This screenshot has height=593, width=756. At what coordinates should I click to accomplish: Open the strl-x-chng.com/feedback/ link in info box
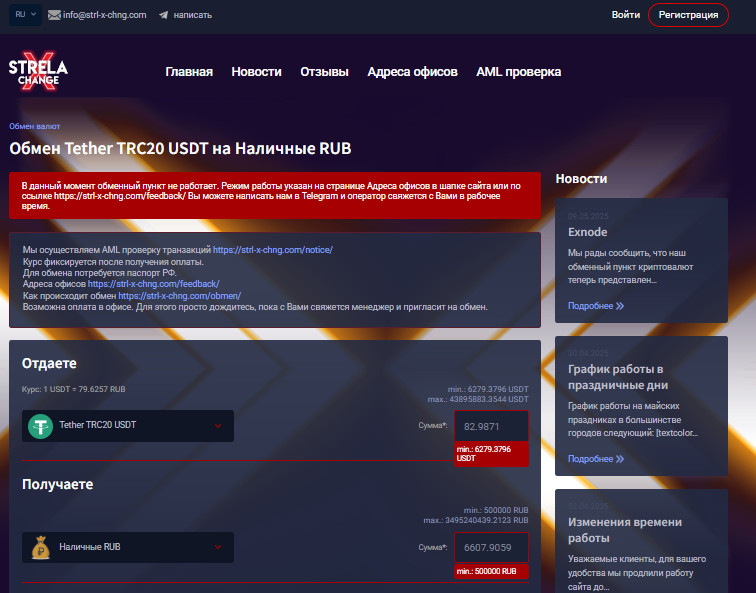pyautogui.click(x=153, y=284)
